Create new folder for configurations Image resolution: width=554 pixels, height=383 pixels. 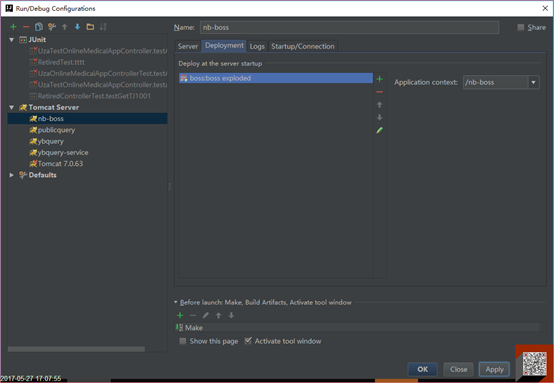point(90,27)
